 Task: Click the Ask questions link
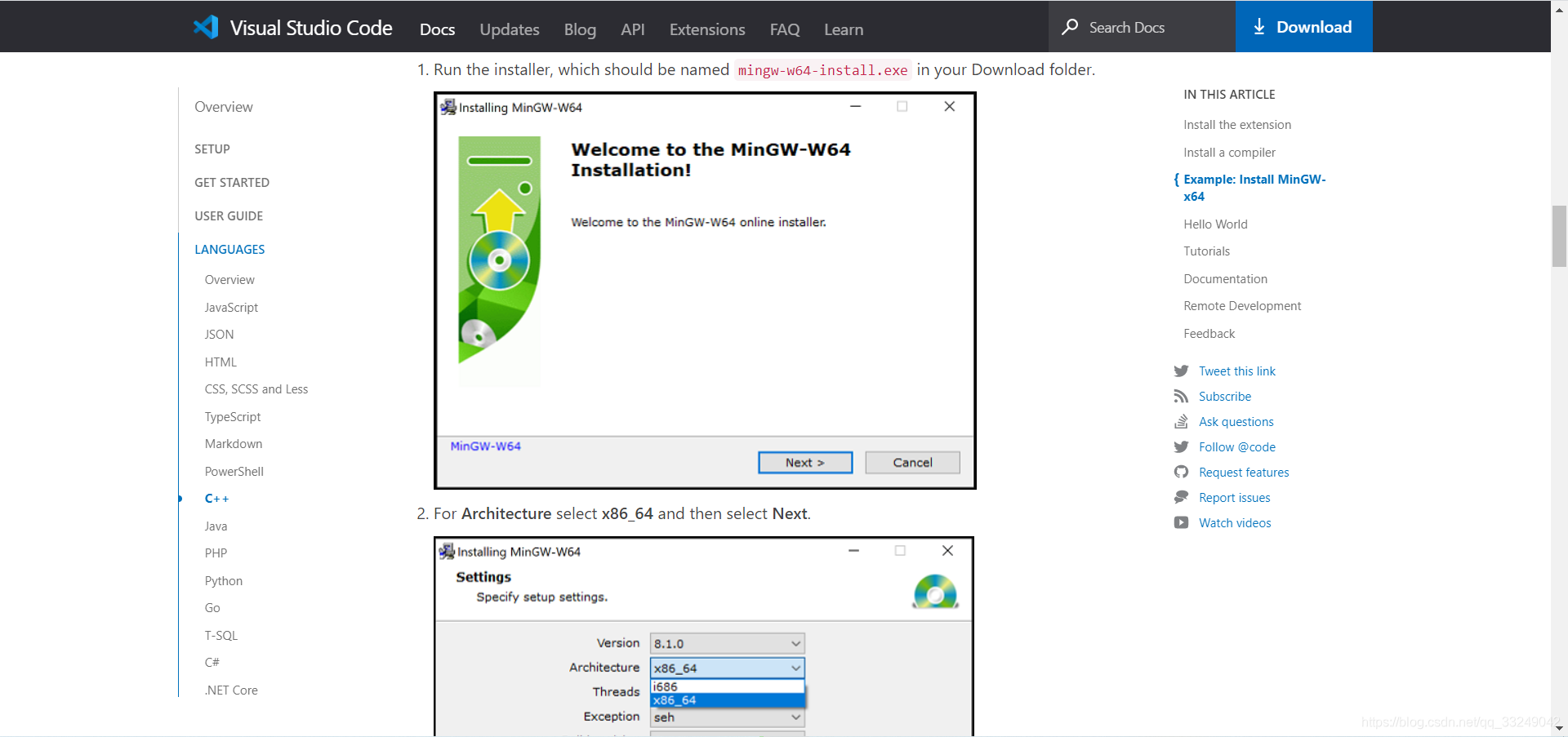1236,422
